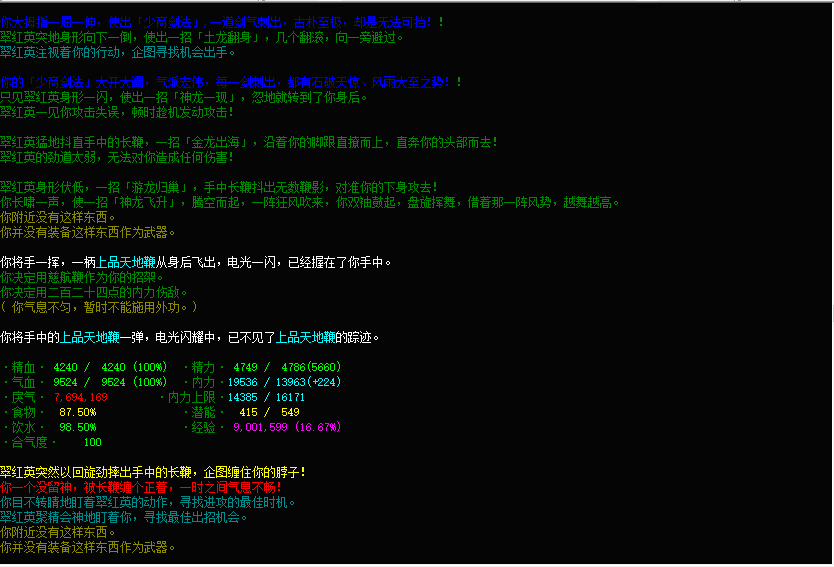Click the 精血 health stat label
This screenshot has width=834, height=567.
pyautogui.click(x=22, y=367)
